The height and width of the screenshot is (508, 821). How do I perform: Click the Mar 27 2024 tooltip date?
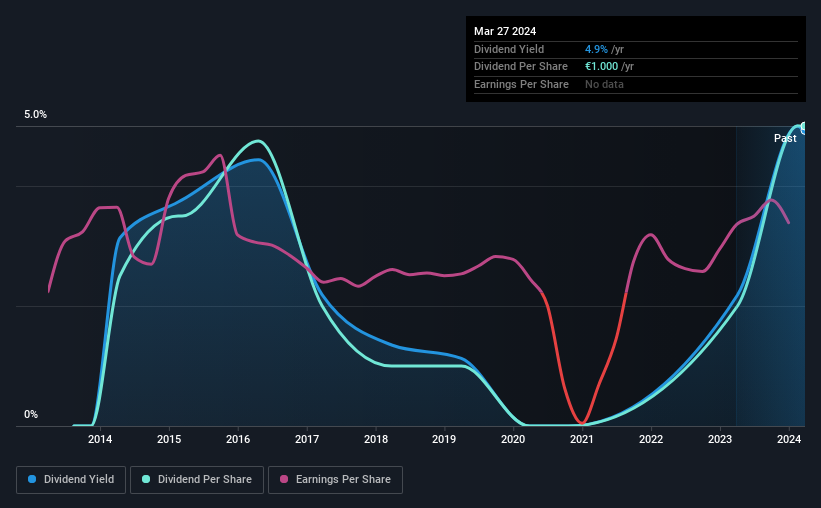click(505, 31)
